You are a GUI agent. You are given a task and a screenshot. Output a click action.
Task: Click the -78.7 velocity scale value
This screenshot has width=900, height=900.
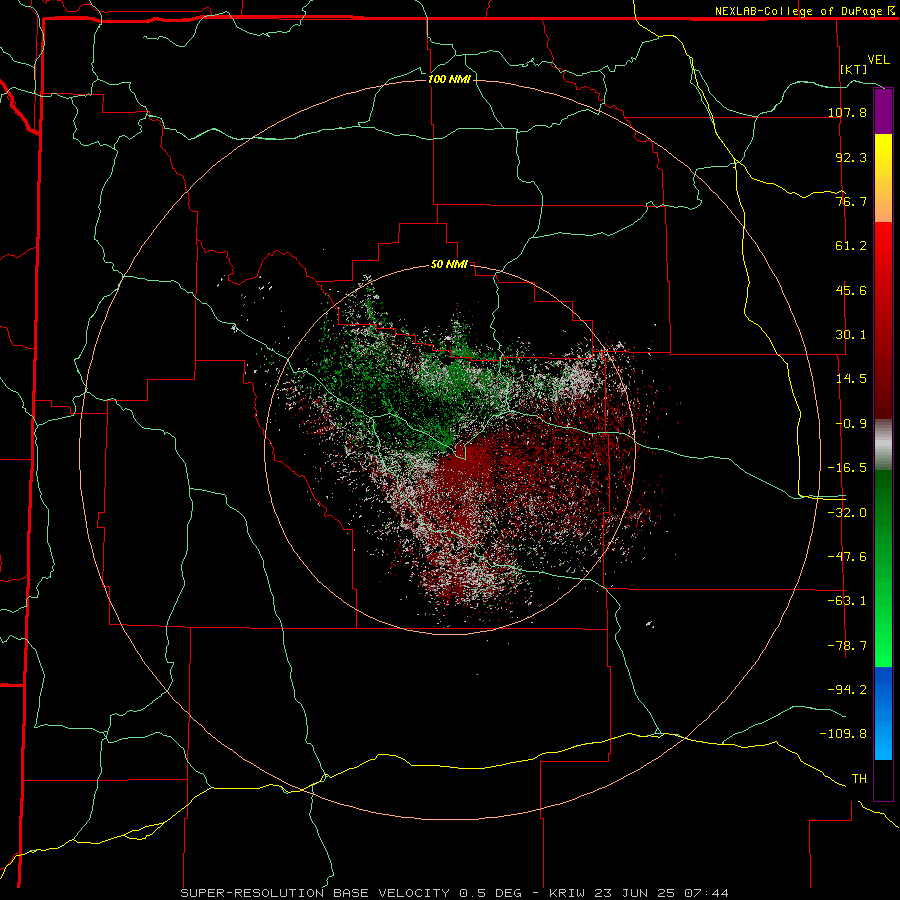tap(847, 646)
